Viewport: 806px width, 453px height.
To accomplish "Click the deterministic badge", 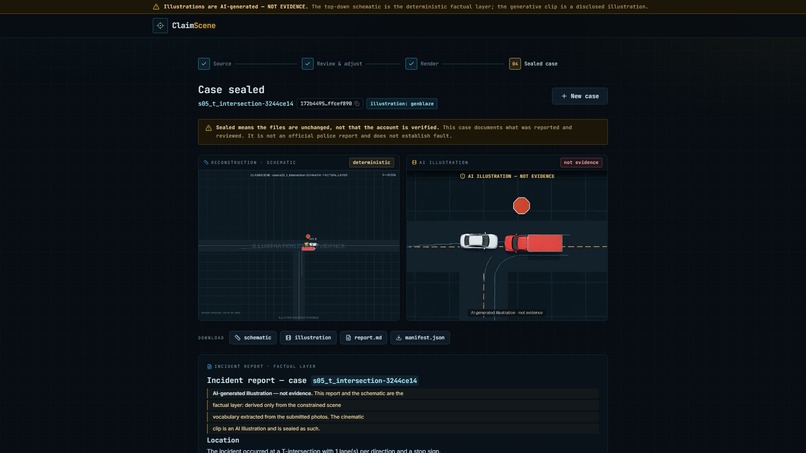I will coord(371,162).
